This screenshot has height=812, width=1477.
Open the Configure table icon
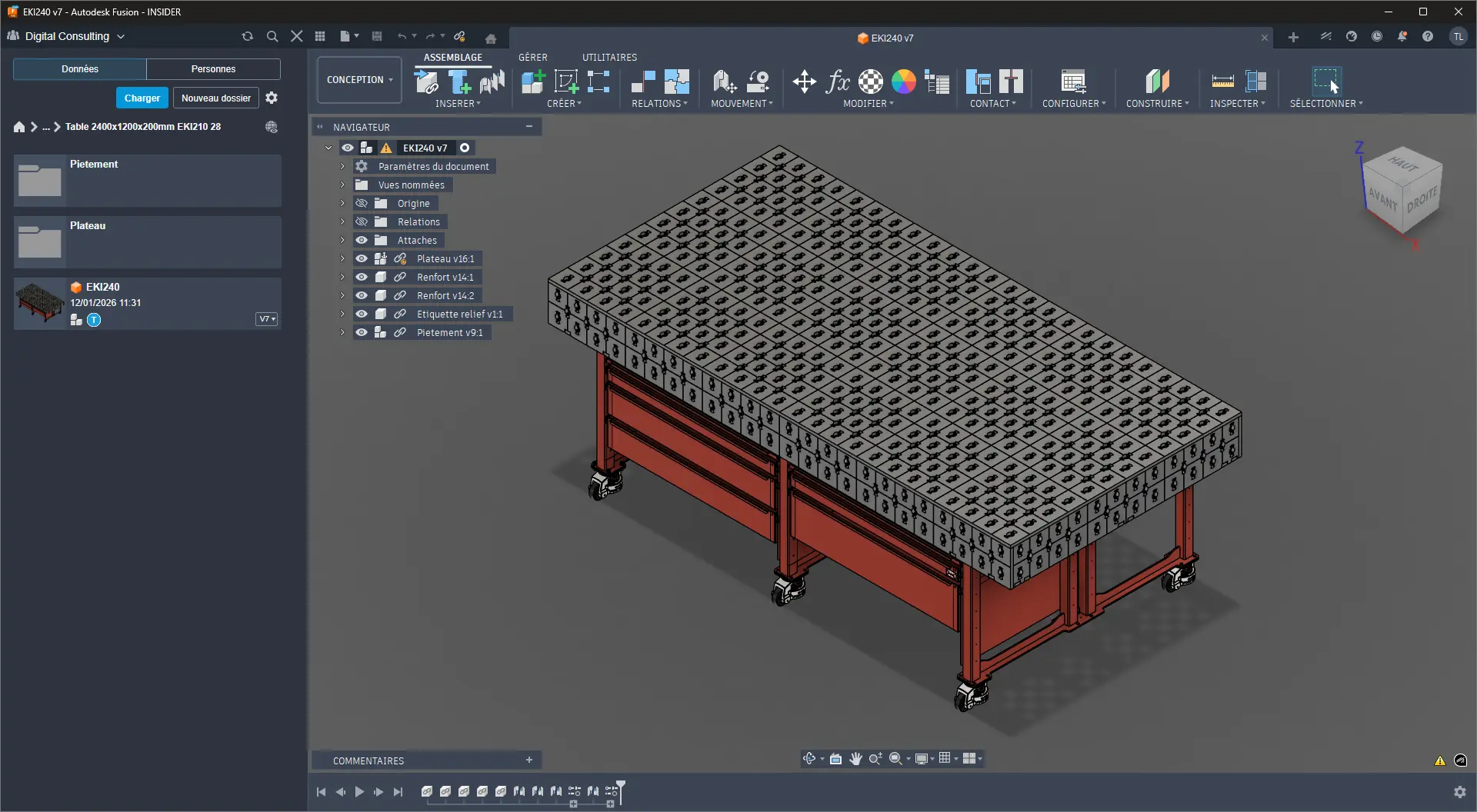click(x=1073, y=82)
